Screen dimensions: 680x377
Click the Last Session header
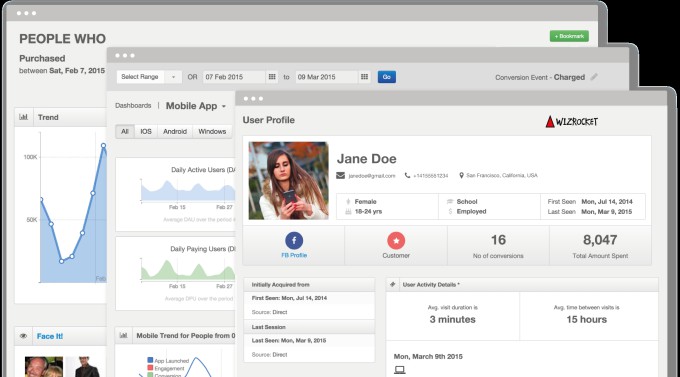(x=309, y=327)
